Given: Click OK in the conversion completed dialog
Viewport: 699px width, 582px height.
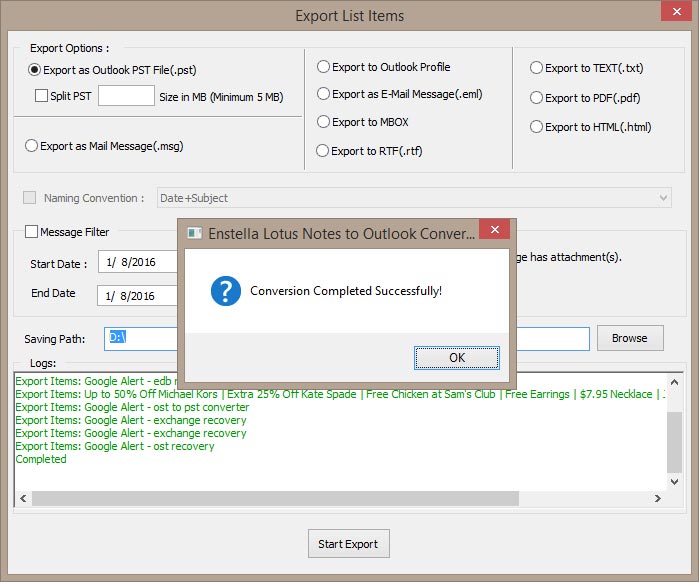Looking at the screenshot, I should (x=456, y=357).
